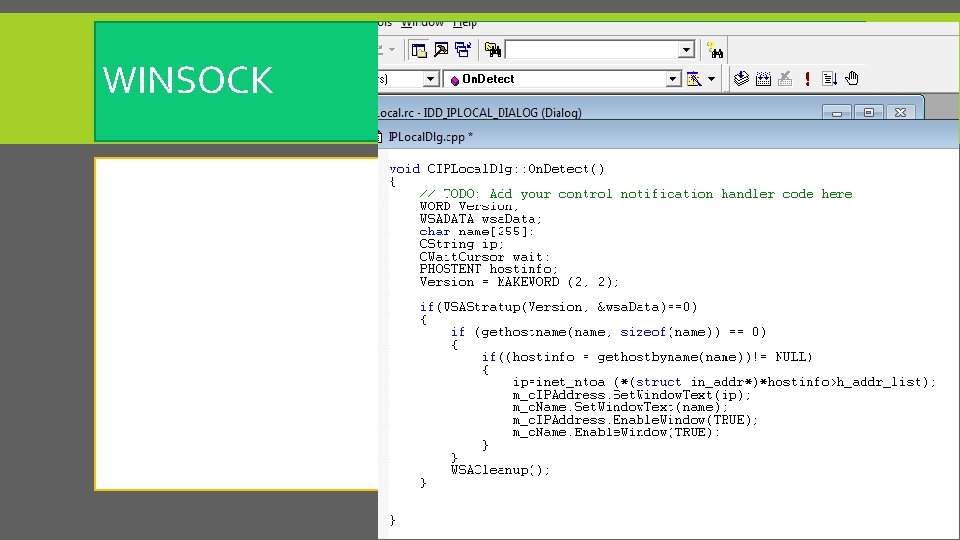This screenshot has width=960, height=540.
Task: Click the 'm_cIPAddress.EnableWindow(TRUE);' line
Action: coord(636,420)
